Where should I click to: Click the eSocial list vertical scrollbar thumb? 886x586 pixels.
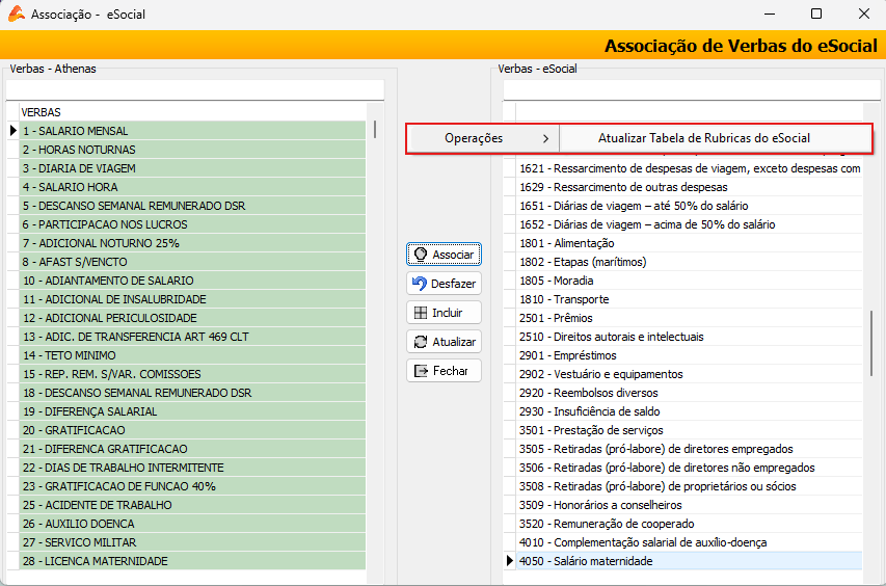click(x=871, y=343)
